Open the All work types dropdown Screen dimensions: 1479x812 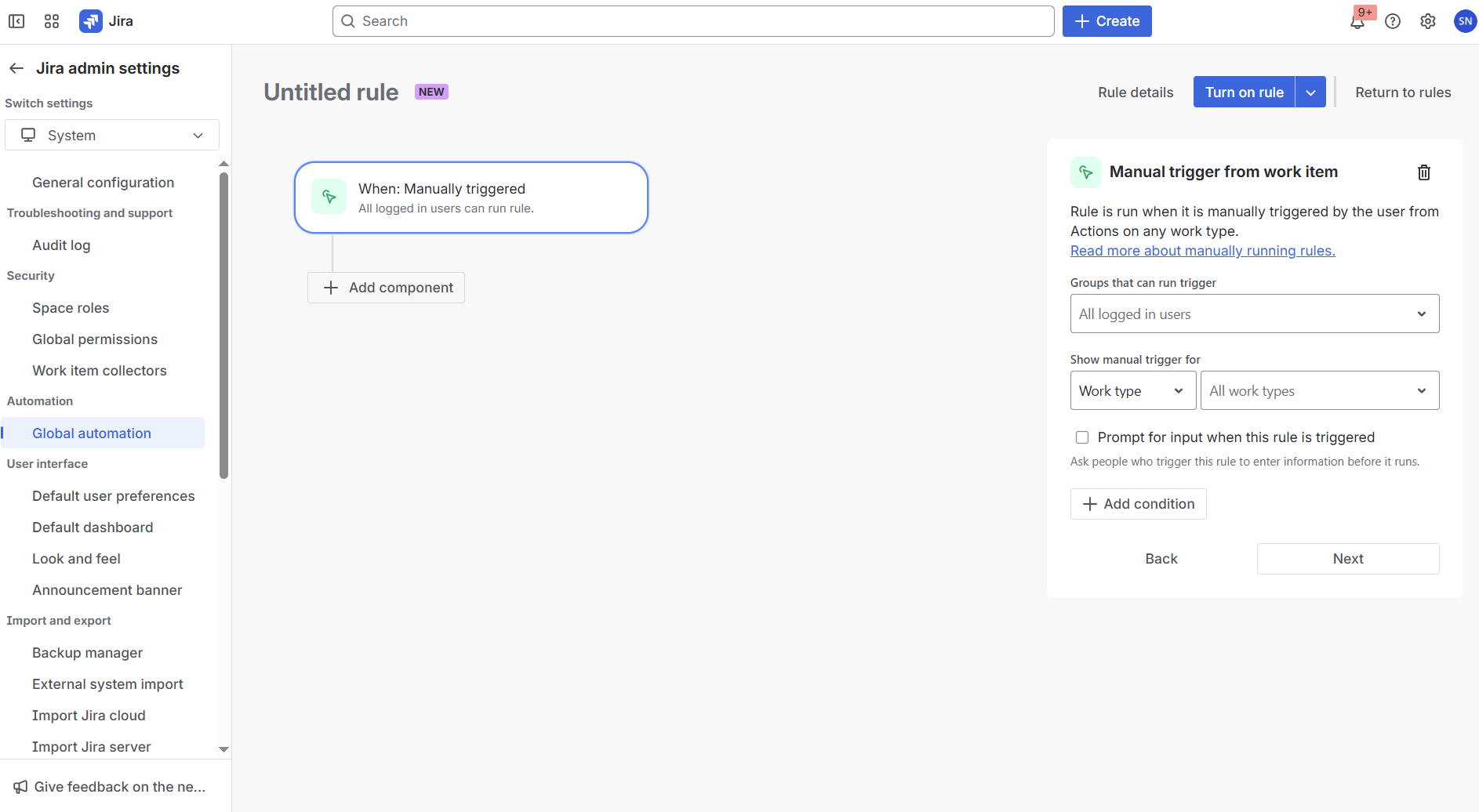[1319, 390]
